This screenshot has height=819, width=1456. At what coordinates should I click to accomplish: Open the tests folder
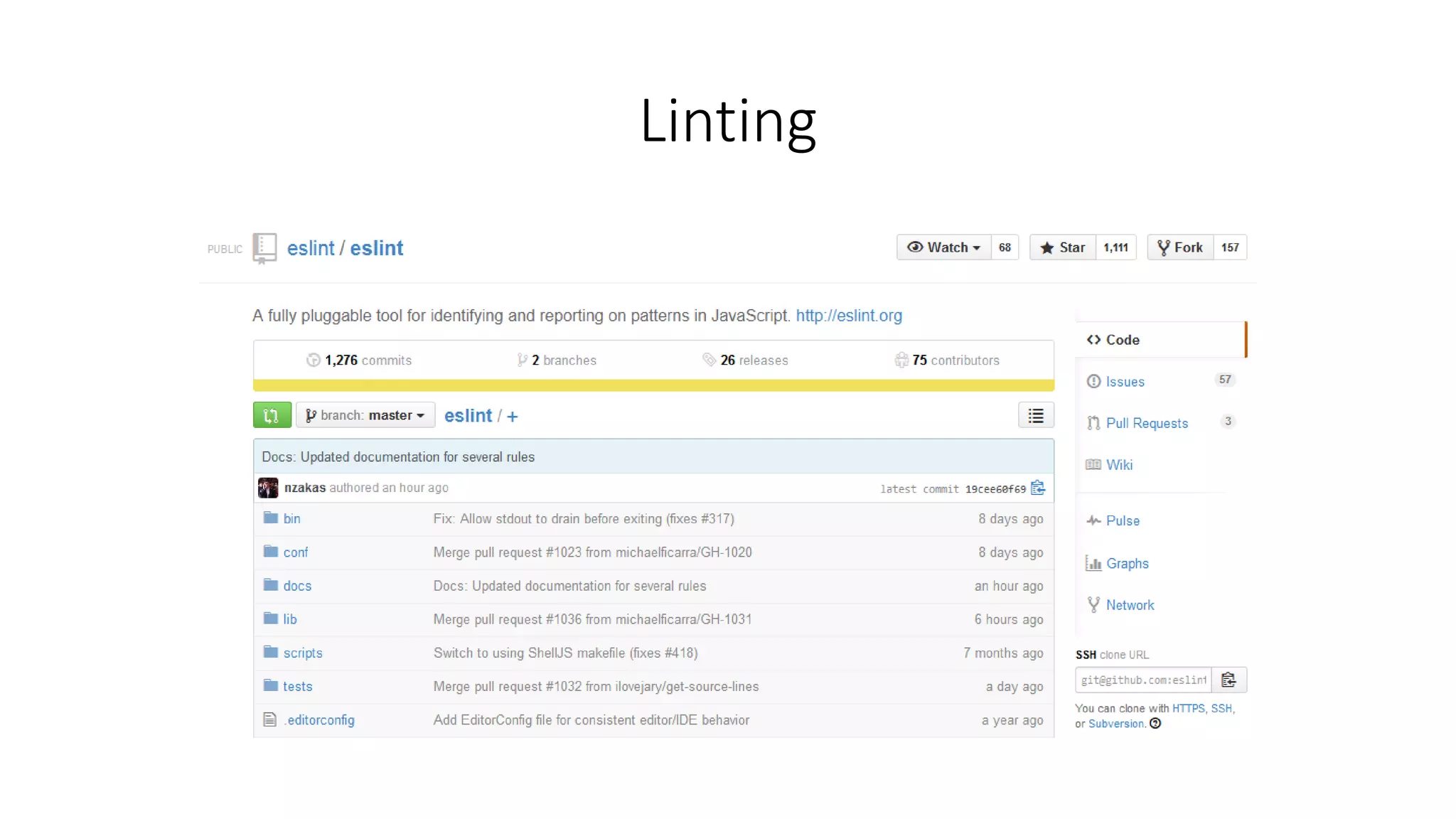click(x=298, y=686)
